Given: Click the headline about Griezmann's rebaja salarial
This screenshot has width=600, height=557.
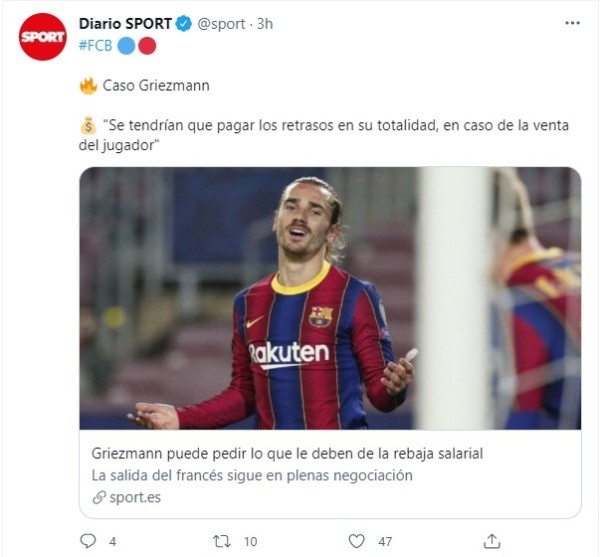Looking at the screenshot, I should pos(287,454).
